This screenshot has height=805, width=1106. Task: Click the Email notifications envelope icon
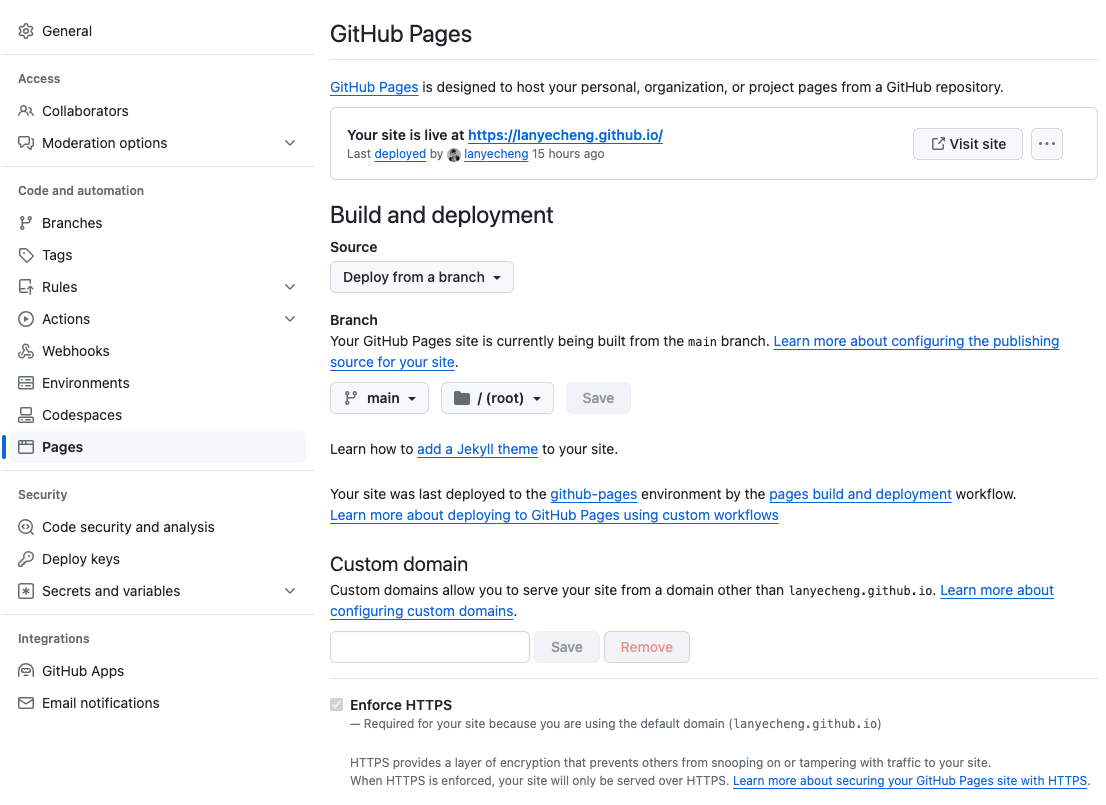pos(26,703)
